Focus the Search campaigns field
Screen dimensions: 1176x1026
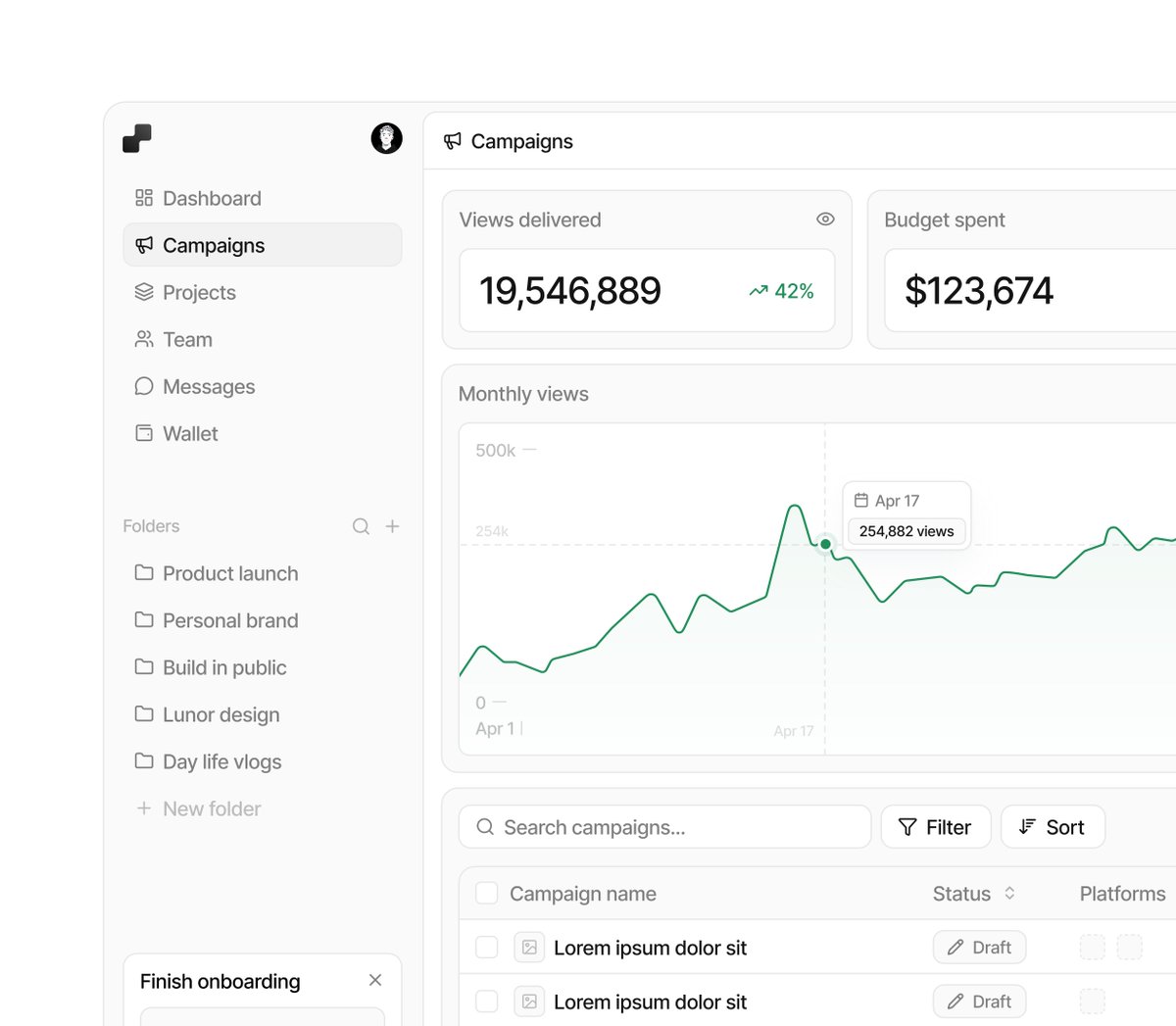tap(664, 827)
